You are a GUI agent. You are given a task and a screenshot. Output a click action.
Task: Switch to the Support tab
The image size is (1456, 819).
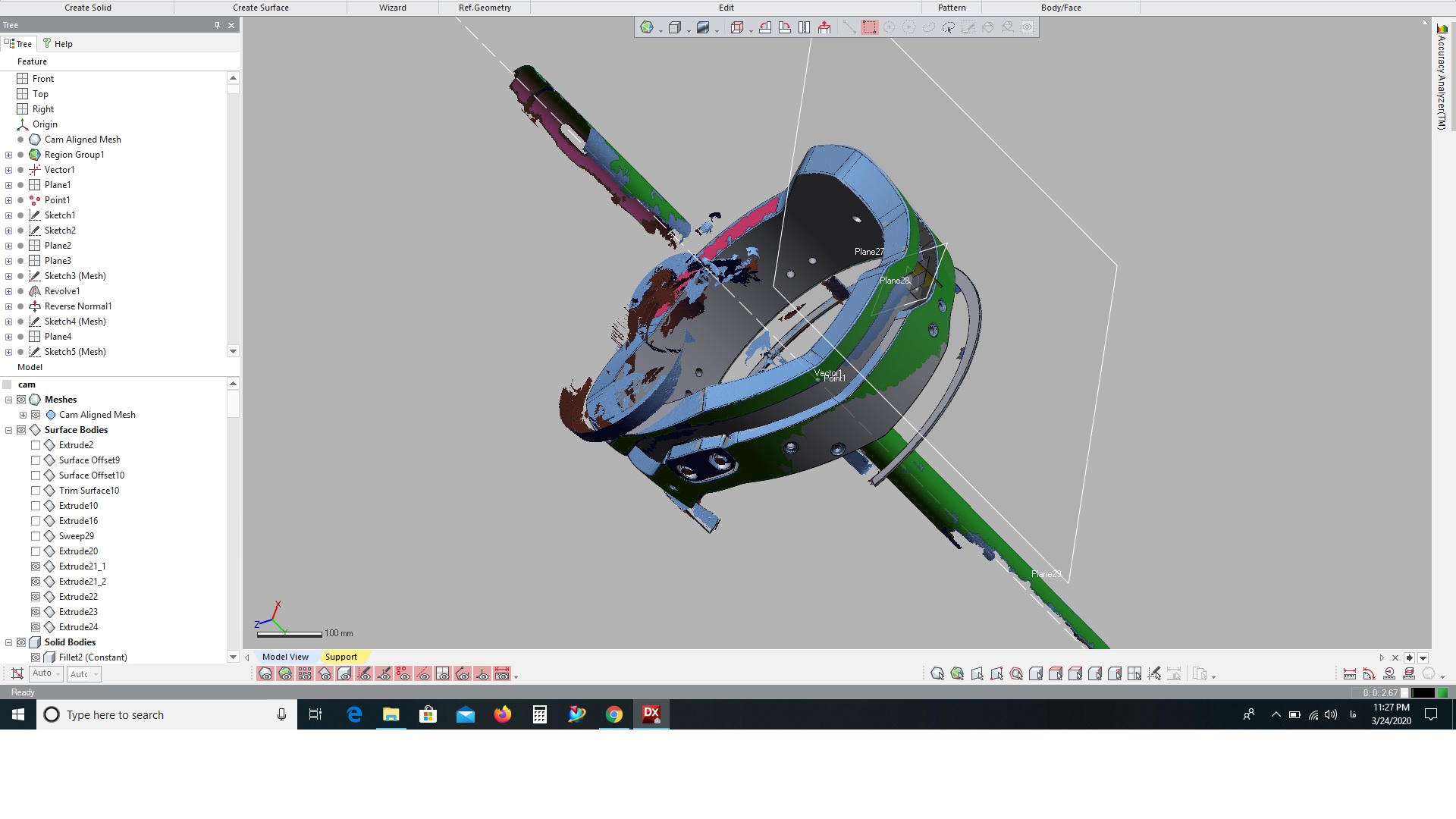point(341,657)
